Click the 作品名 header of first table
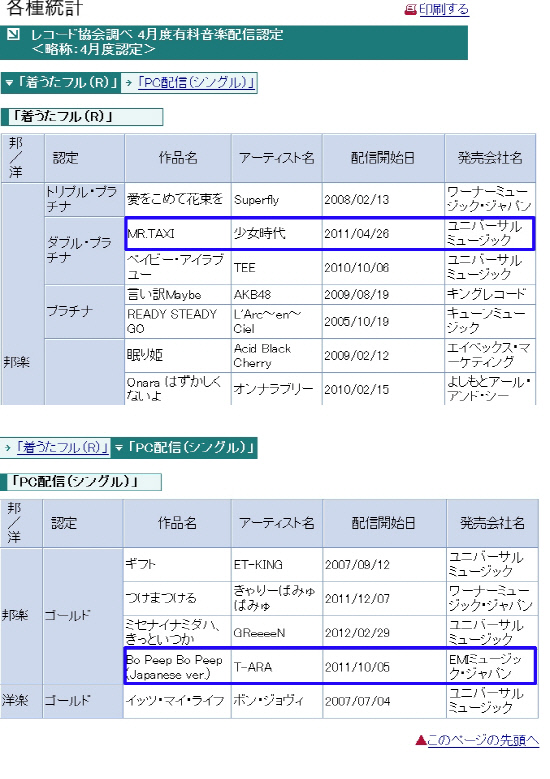The image size is (550, 779). tap(178, 158)
